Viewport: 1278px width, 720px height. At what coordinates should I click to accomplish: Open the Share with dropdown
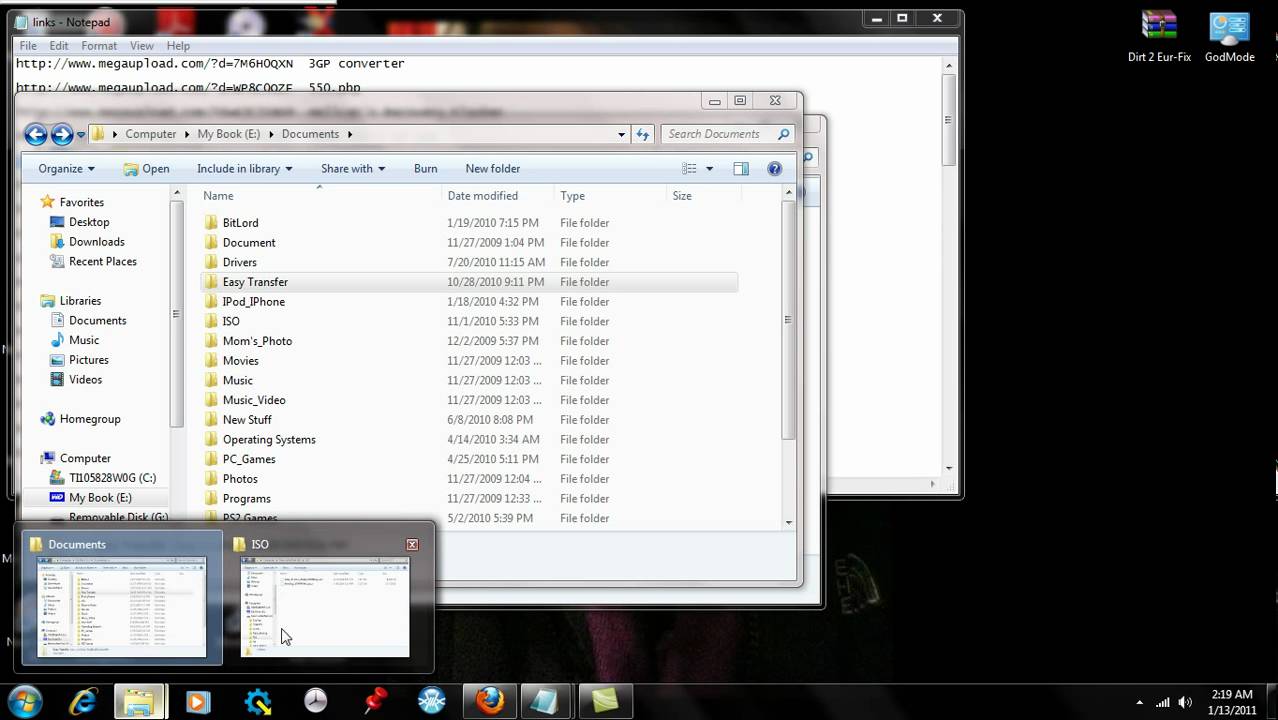(353, 169)
